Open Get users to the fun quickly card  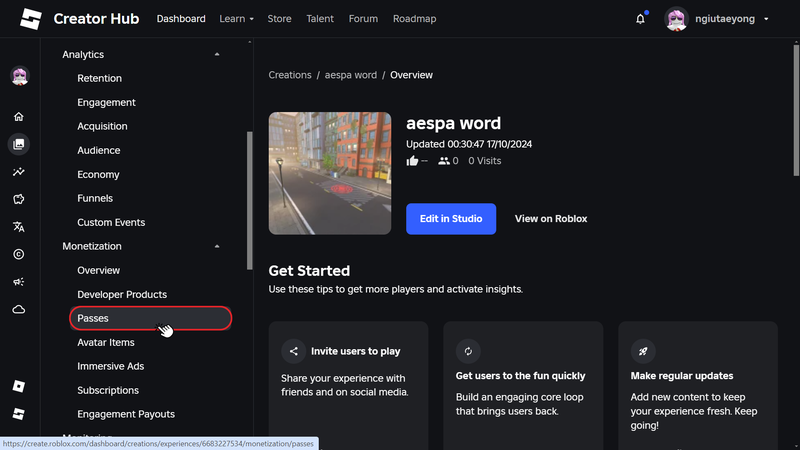tap(523, 386)
